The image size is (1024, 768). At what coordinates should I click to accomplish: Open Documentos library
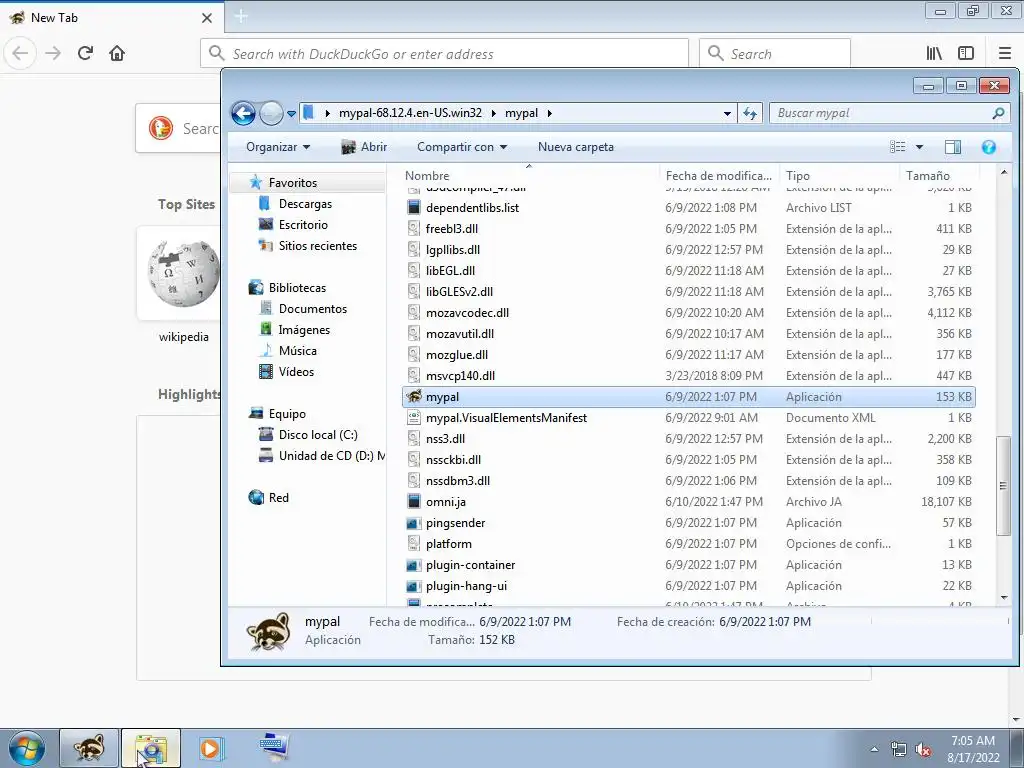point(312,309)
